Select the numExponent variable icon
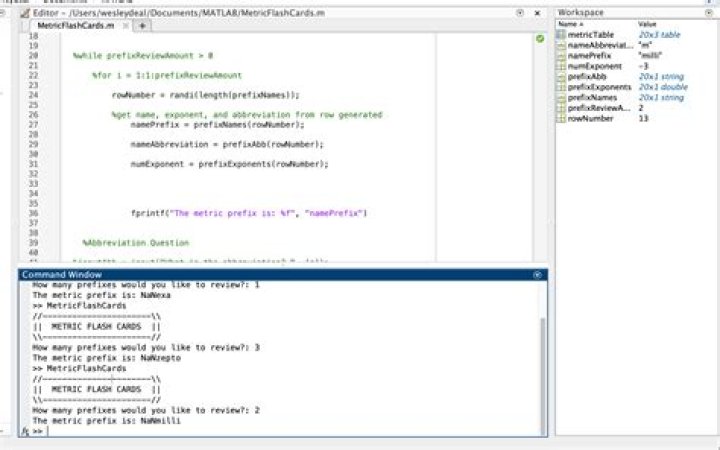This screenshot has width=720, height=450. click(561, 66)
